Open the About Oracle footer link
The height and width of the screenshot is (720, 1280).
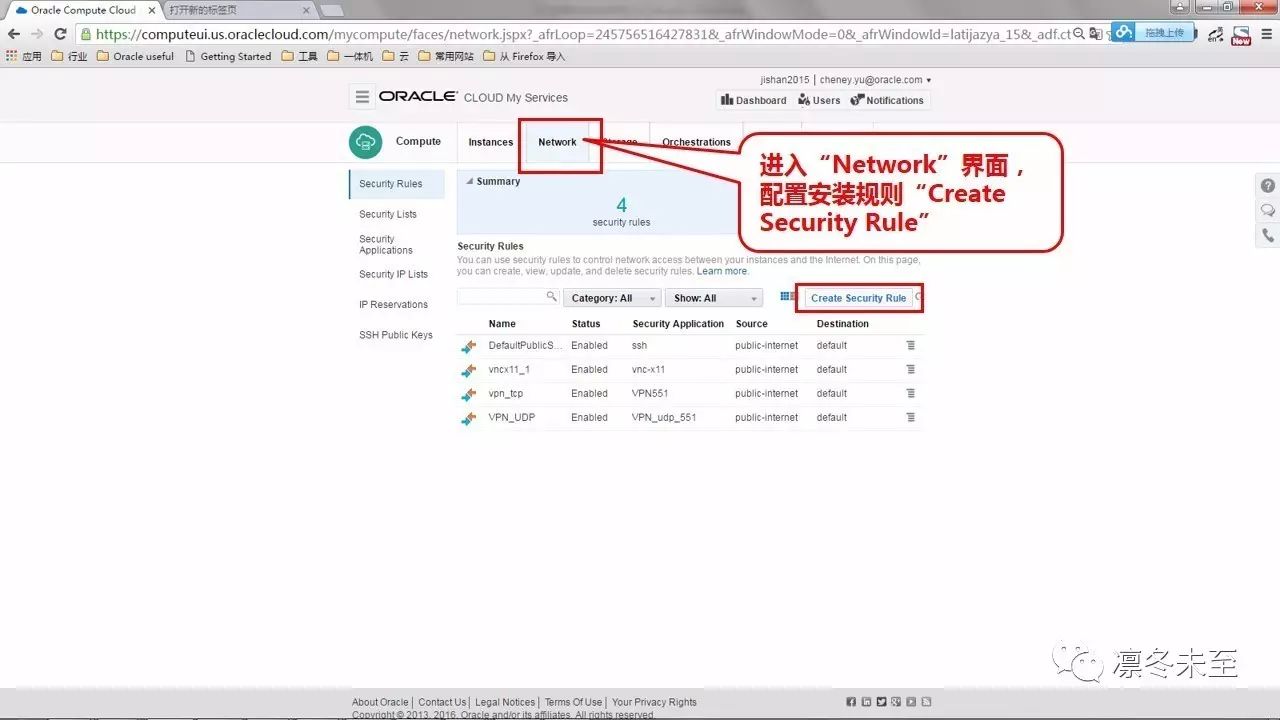click(x=380, y=702)
